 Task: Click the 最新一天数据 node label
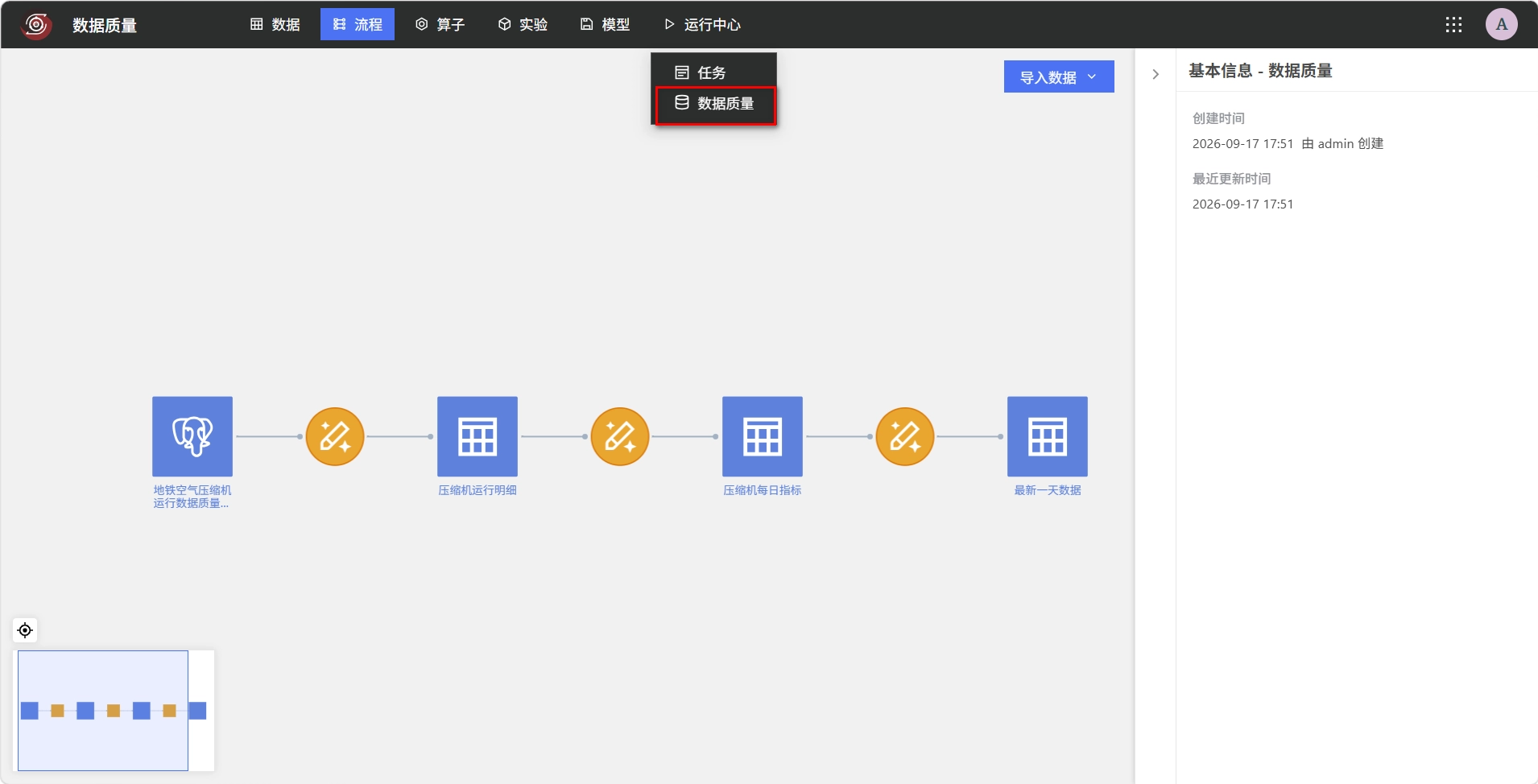point(1048,490)
